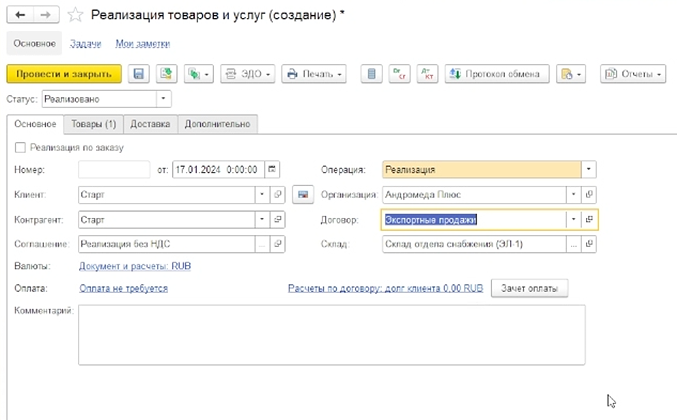Image resolution: width=677 pixels, height=420 pixels.
Task: Enable the Реализация по заказу checkbox
Action: point(22,147)
